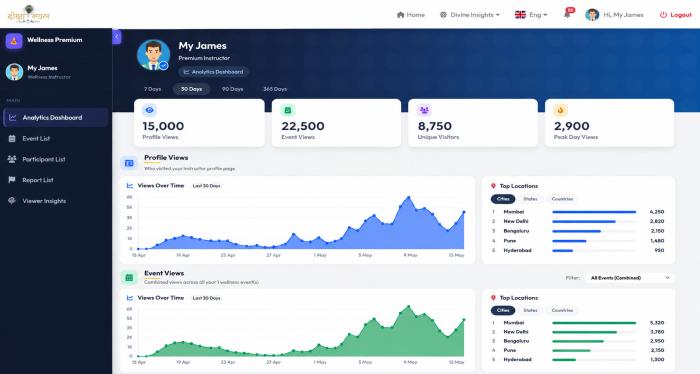Select Cities in Profile Views Top Locations
This screenshot has width=700, height=374.
pos(503,199)
